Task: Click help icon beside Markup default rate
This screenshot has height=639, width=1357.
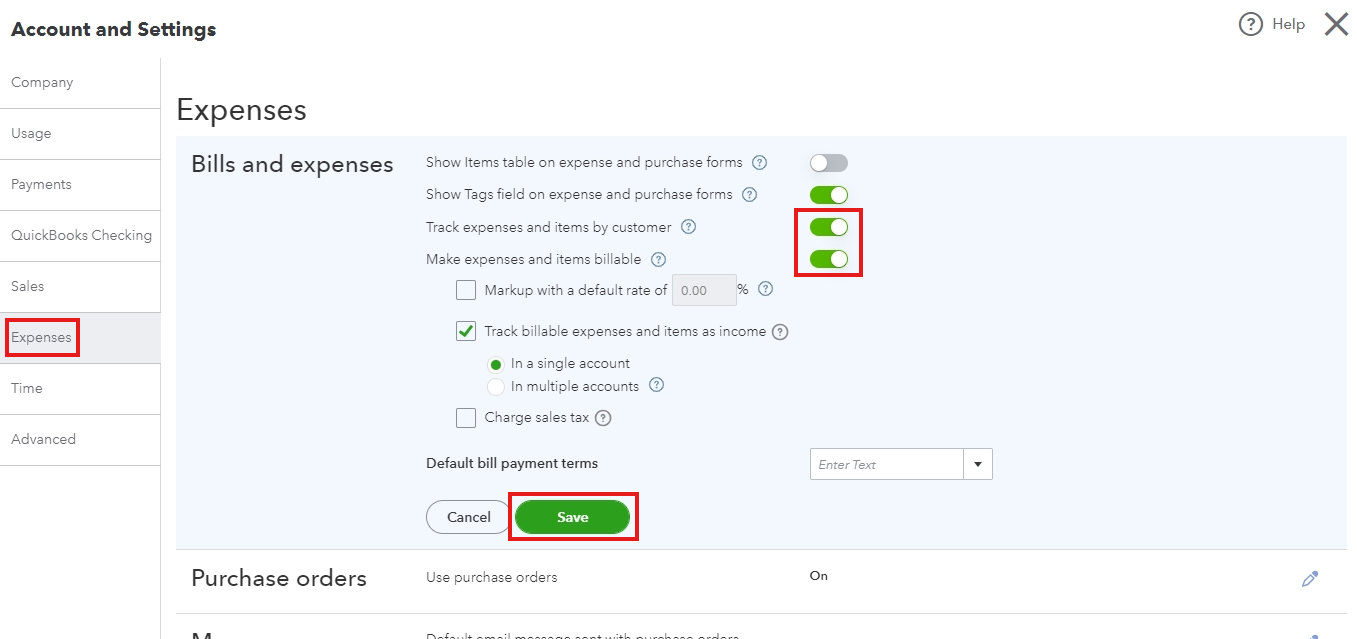Action: pyautogui.click(x=766, y=289)
